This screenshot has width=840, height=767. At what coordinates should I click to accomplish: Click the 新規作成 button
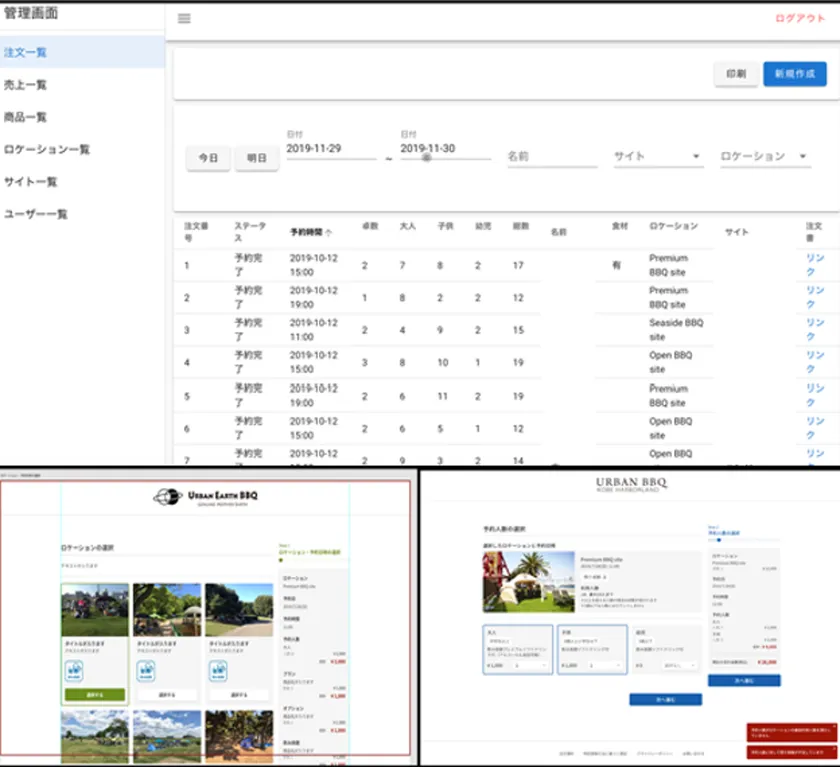(x=794, y=74)
